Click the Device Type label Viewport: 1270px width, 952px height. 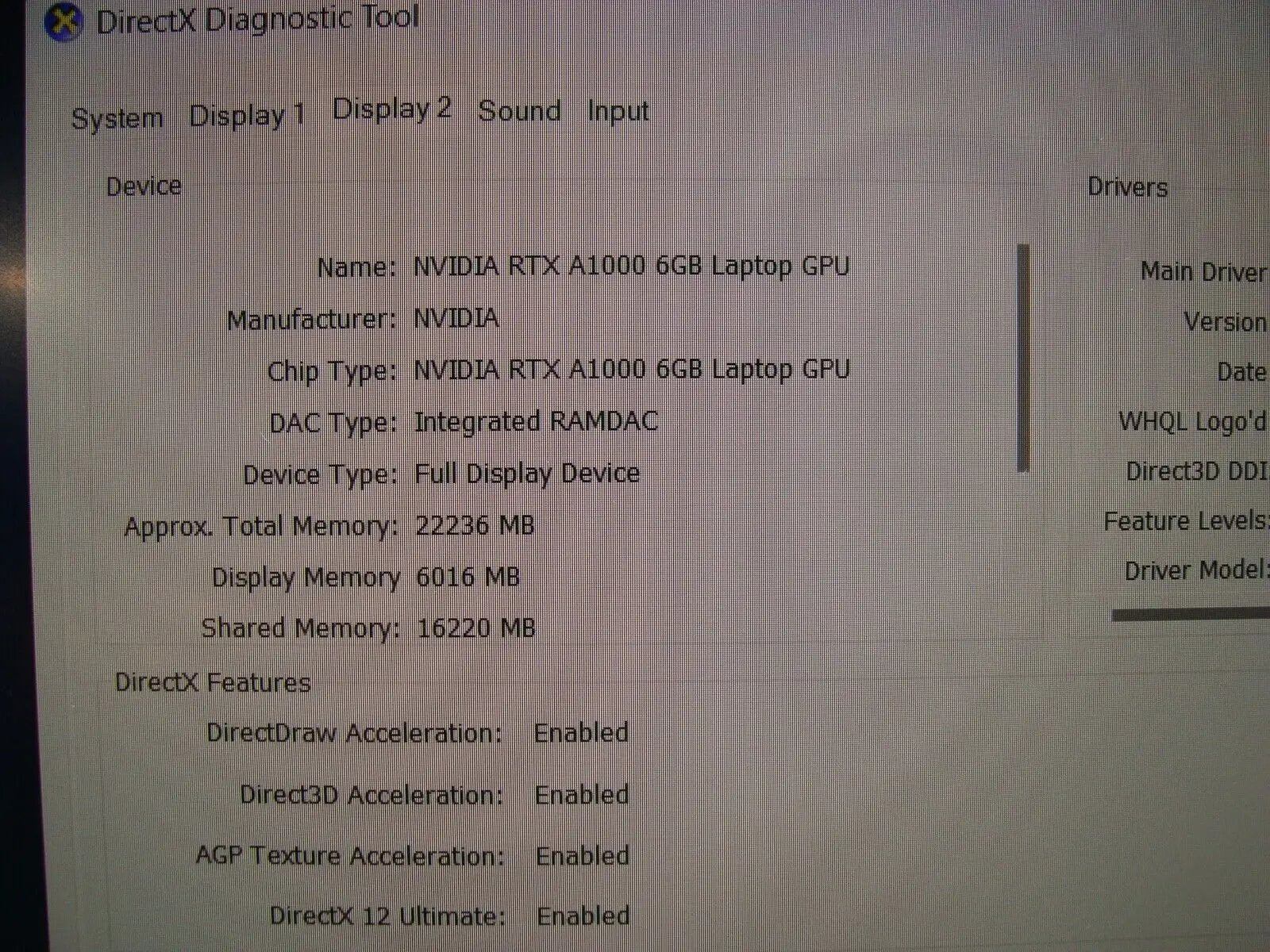[x=320, y=475]
